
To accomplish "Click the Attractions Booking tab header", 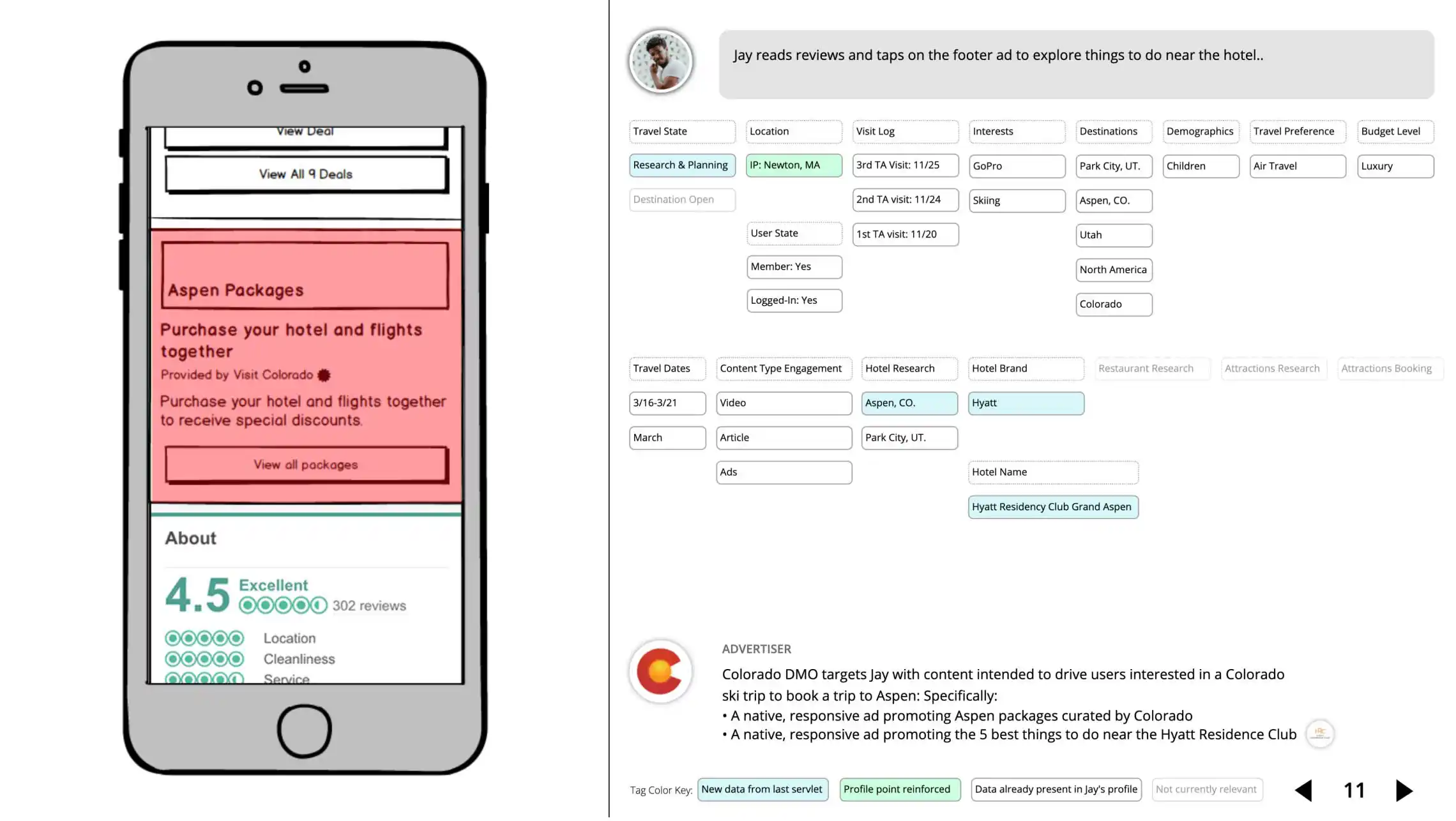I will click(x=1388, y=368).
